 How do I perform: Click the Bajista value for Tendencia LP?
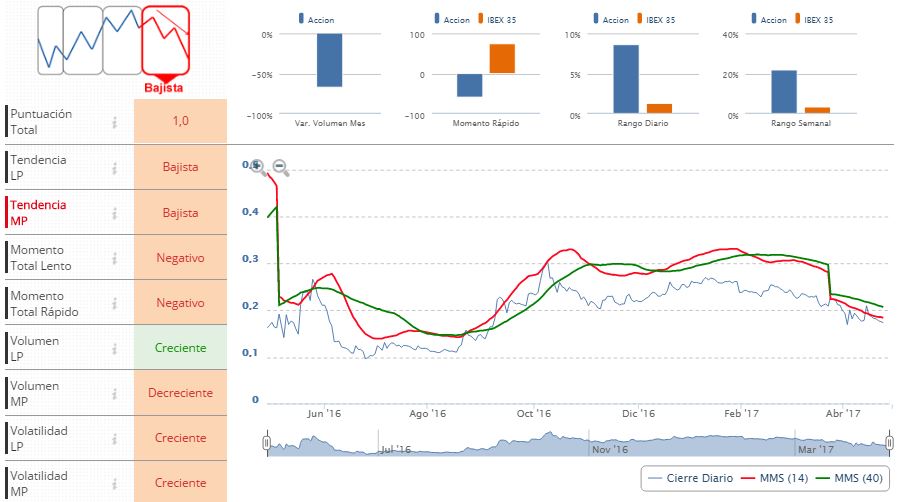point(181,167)
